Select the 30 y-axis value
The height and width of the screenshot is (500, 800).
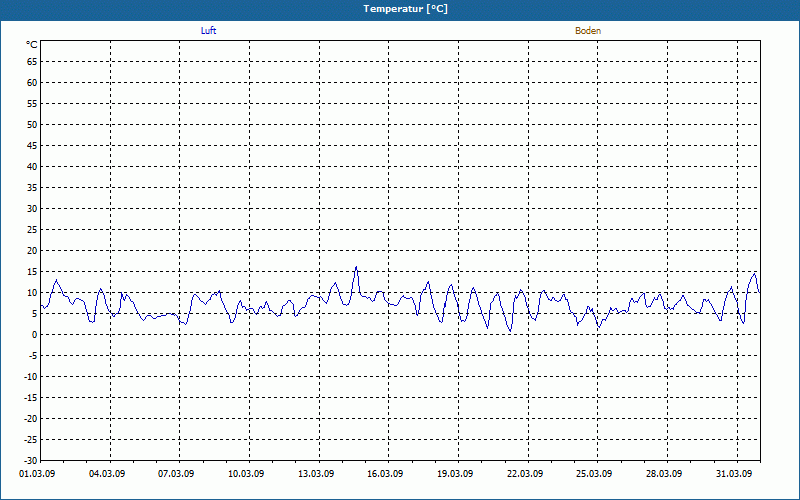(x=32, y=209)
